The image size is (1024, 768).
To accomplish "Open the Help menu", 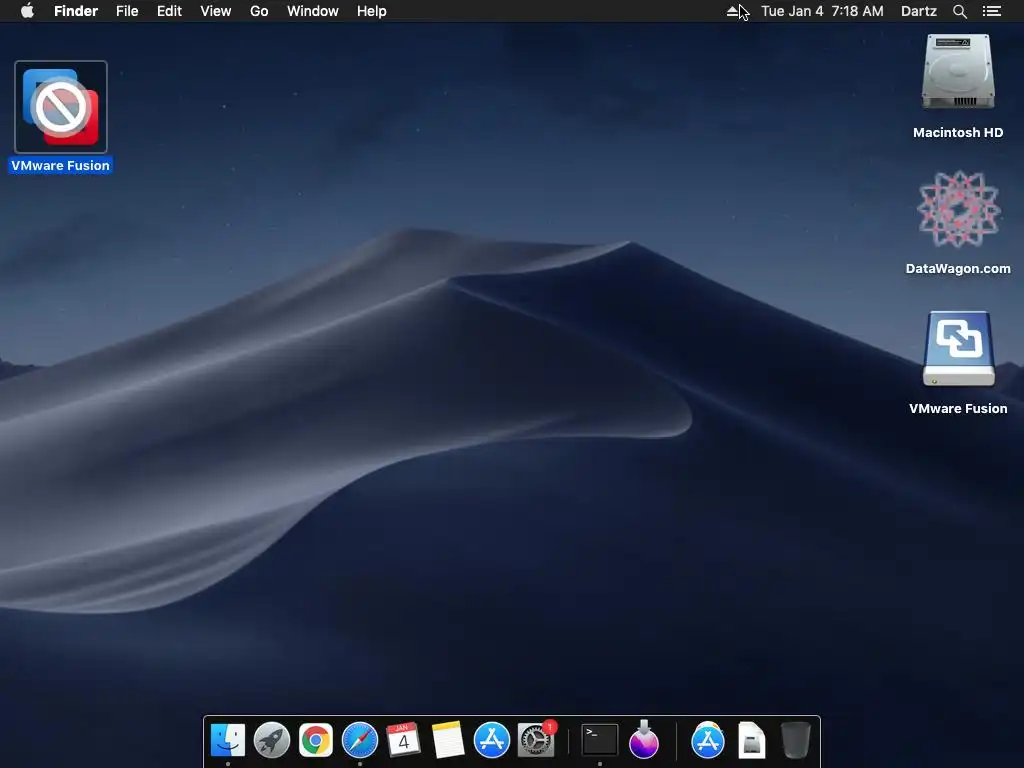I will (x=372, y=11).
